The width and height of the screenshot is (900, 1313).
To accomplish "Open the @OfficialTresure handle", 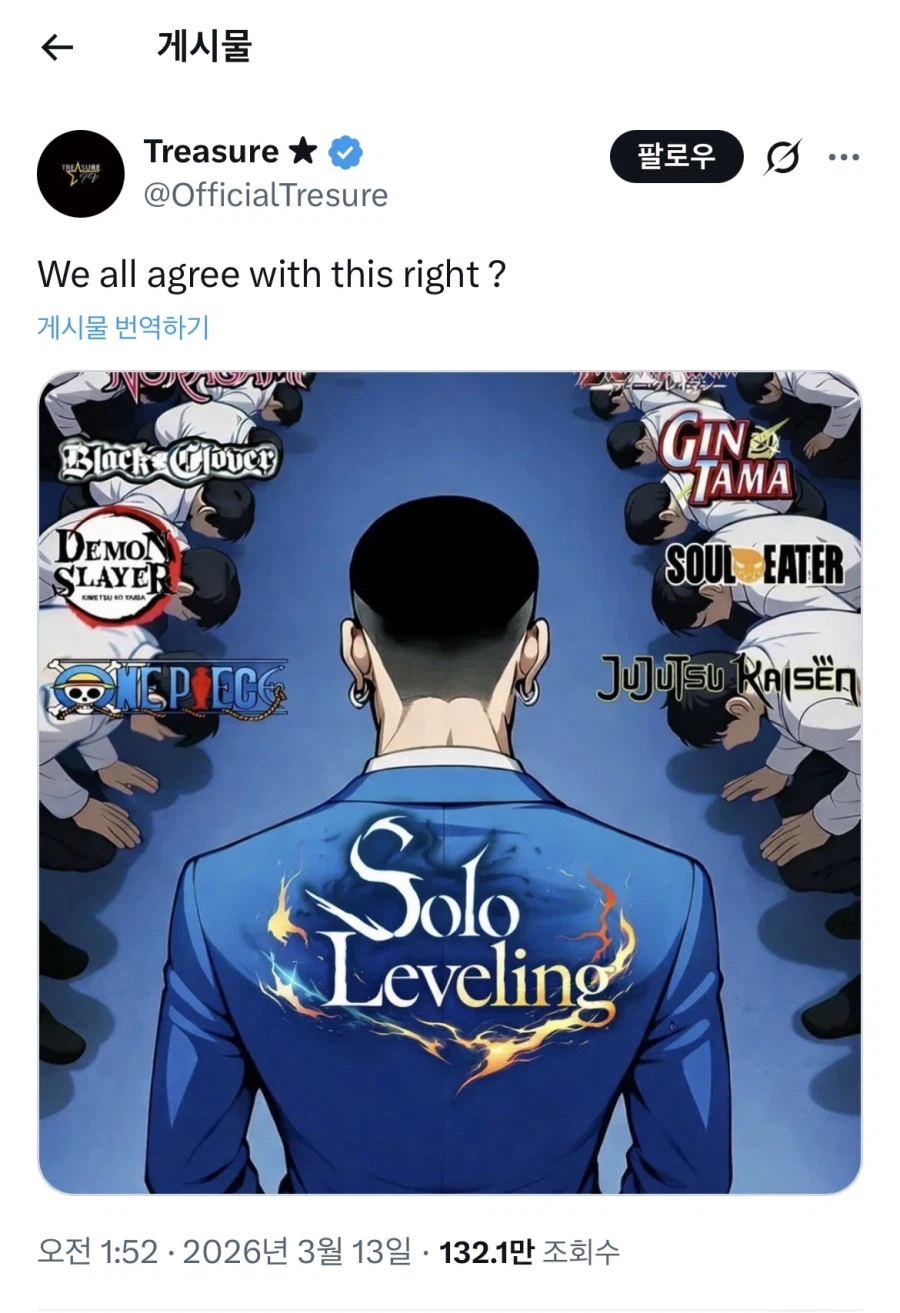I will (266, 194).
